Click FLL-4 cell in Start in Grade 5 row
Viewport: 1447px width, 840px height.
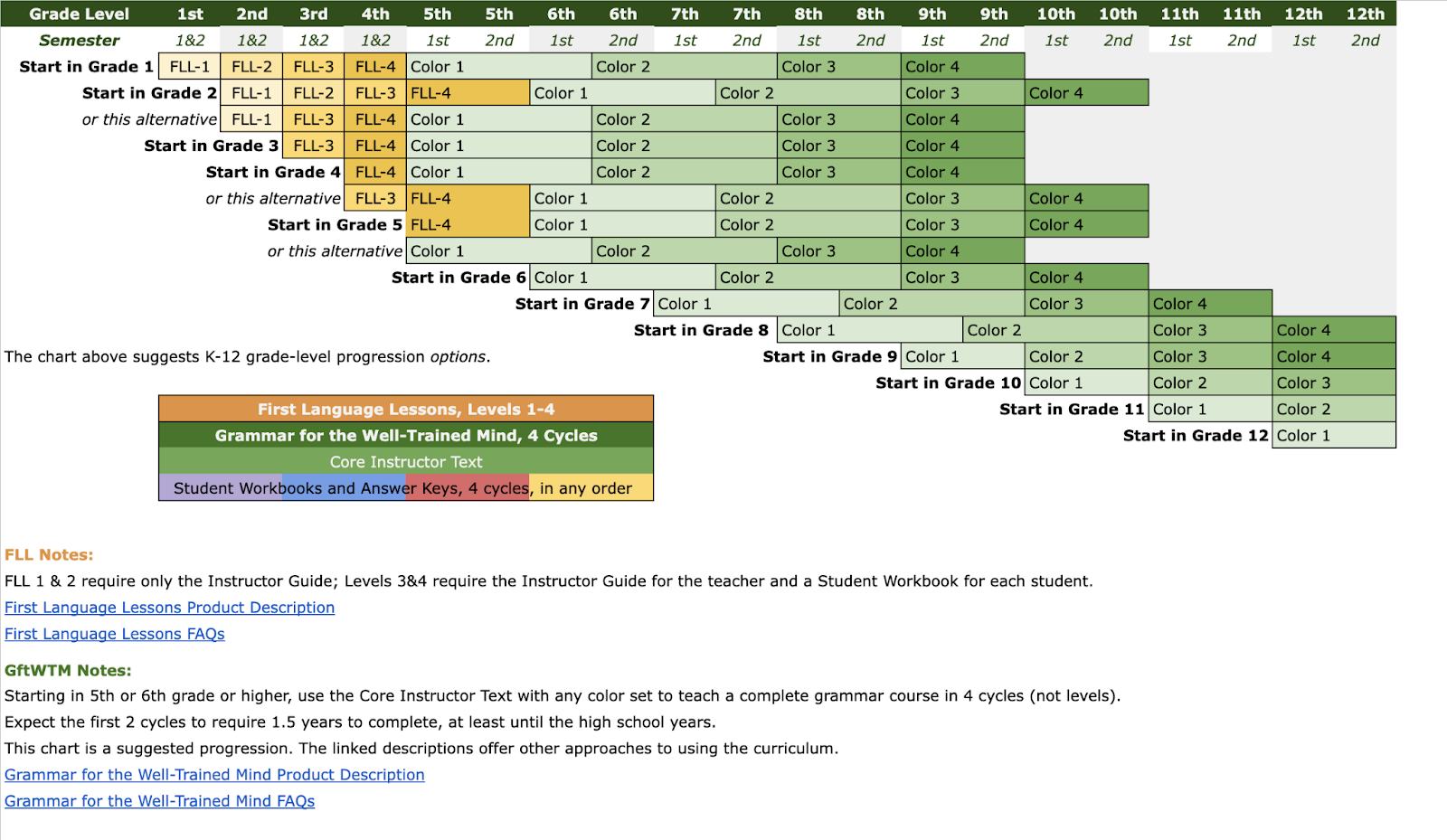pos(468,224)
